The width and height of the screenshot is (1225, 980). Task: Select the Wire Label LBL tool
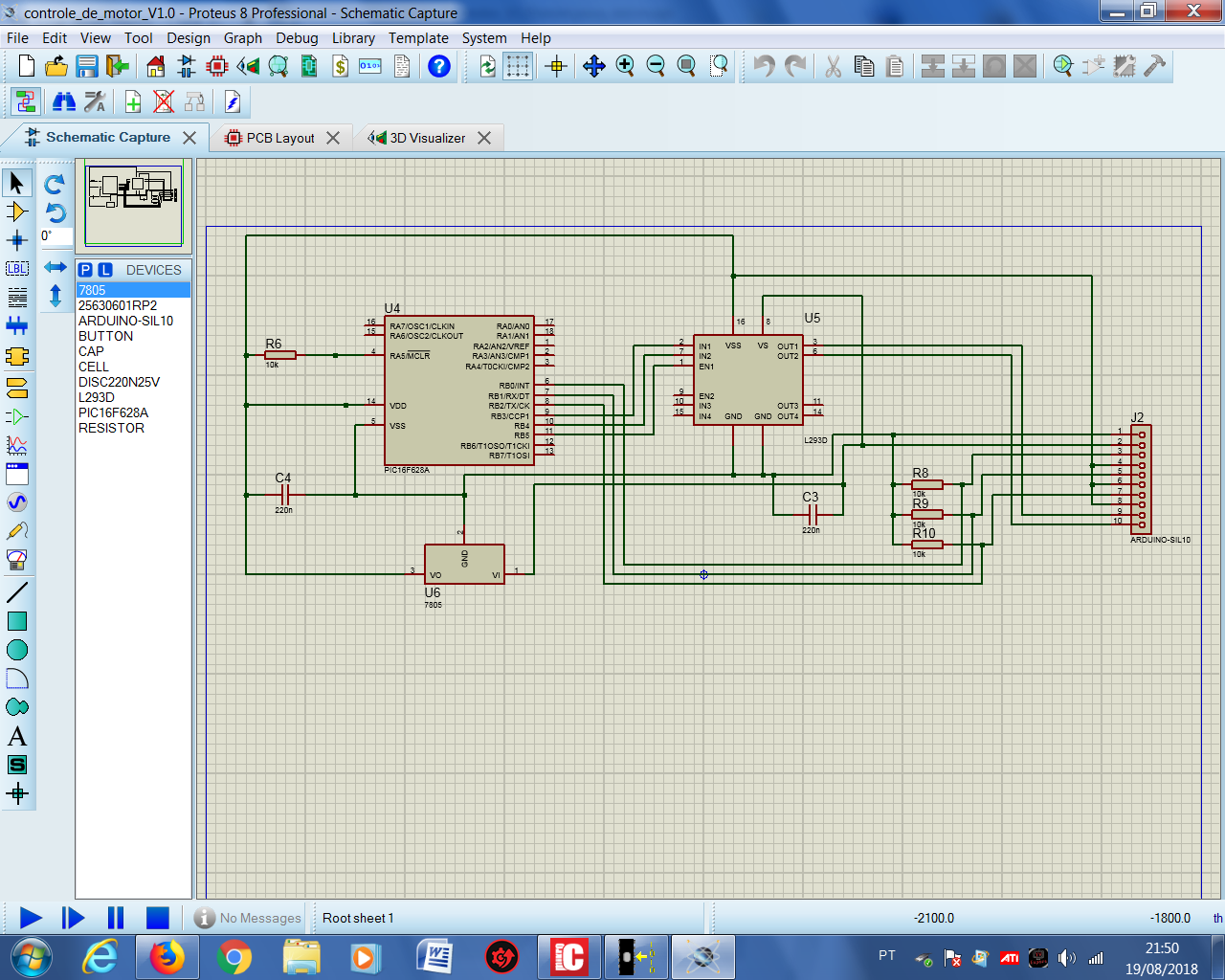coord(17,269)
